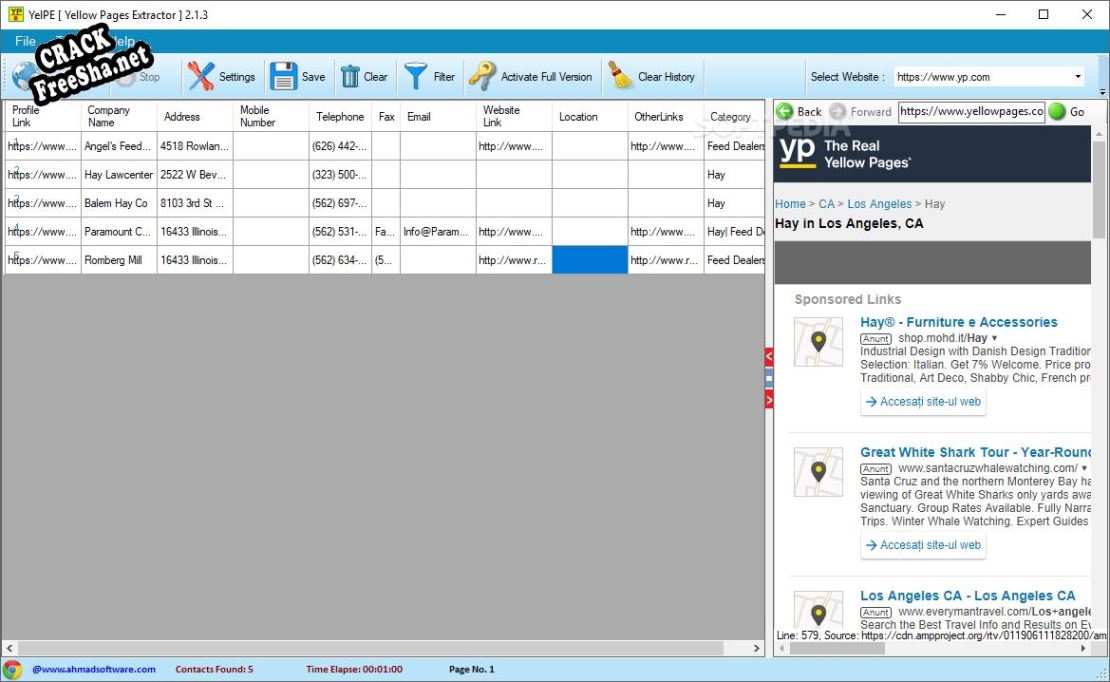Screen dimensions: 1110x682
Task: Click the Activate Full Version key icon
Action: [482, 77]
